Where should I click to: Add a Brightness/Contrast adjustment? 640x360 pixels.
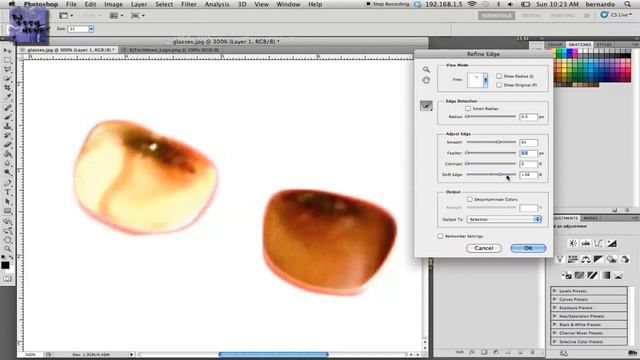coord(573,243)
